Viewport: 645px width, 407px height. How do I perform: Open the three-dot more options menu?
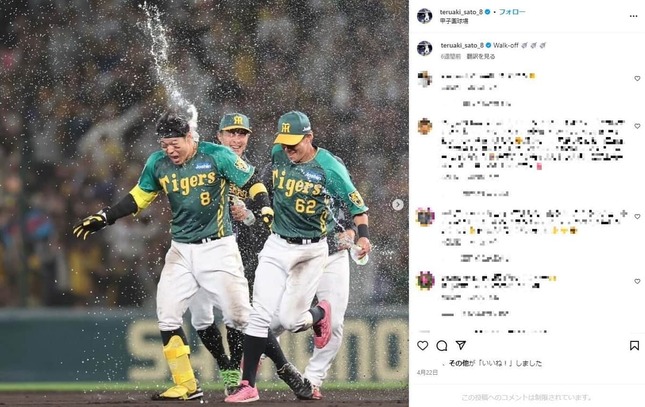pos(633,16)
